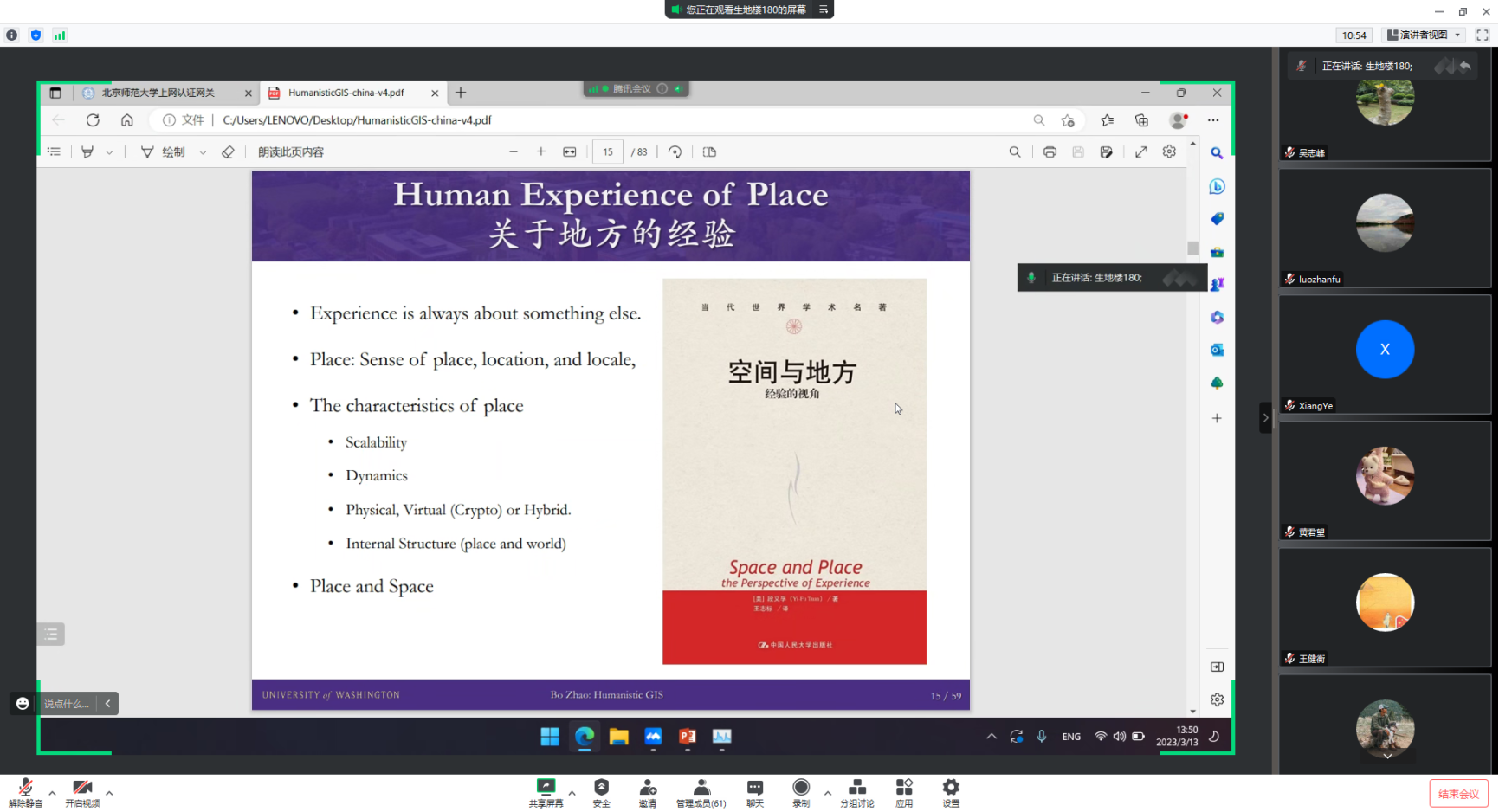The width and height of the screenshot is (1499, 812).
Task: Open the menu on the screen-viewing banner
Action: tap(824, 10)
